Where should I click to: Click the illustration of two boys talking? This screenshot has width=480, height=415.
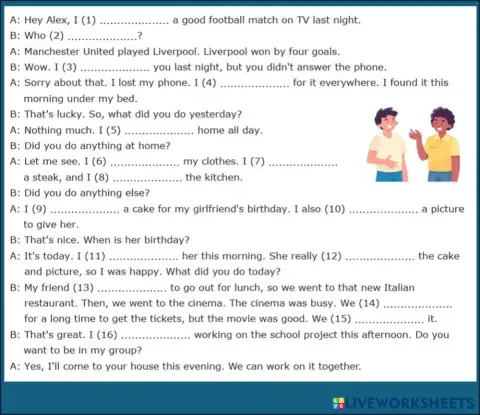click(x=413, y=145)
